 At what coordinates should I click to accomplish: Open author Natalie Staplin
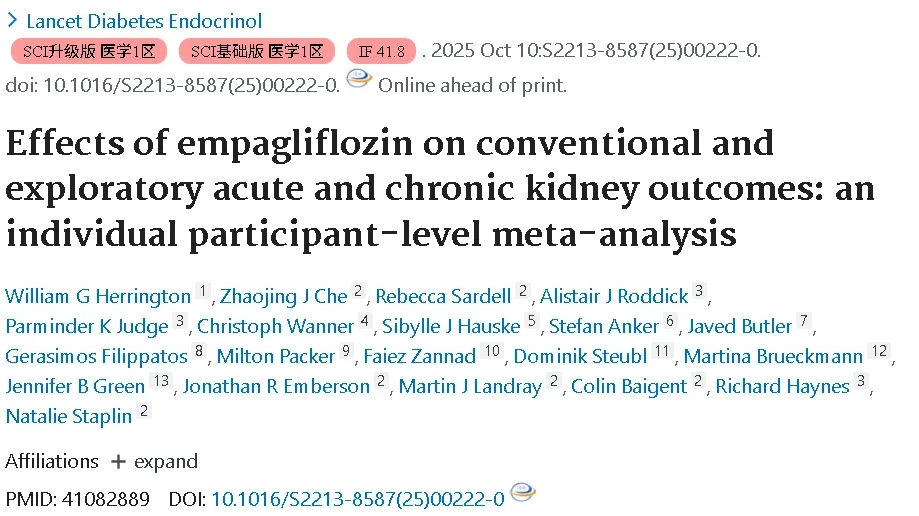pyautogui.click(x=69, y=416)
